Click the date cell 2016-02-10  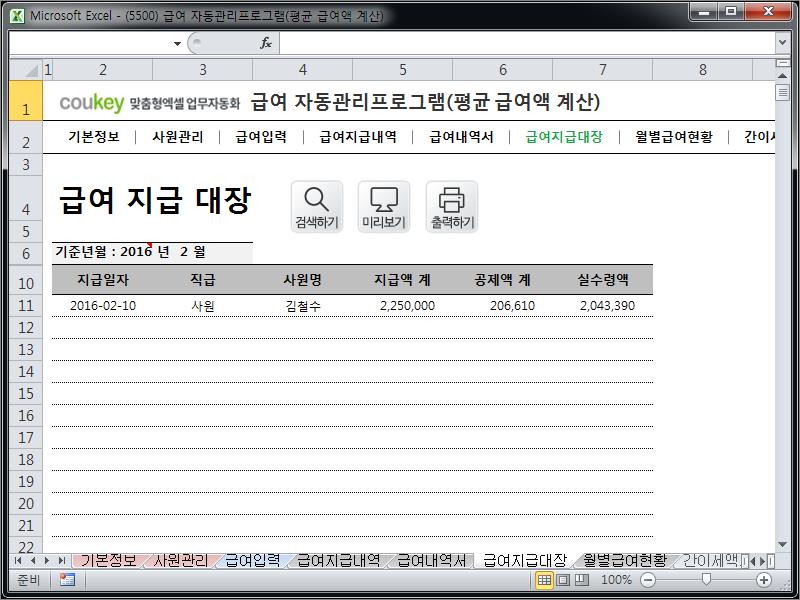pos(103,306)
